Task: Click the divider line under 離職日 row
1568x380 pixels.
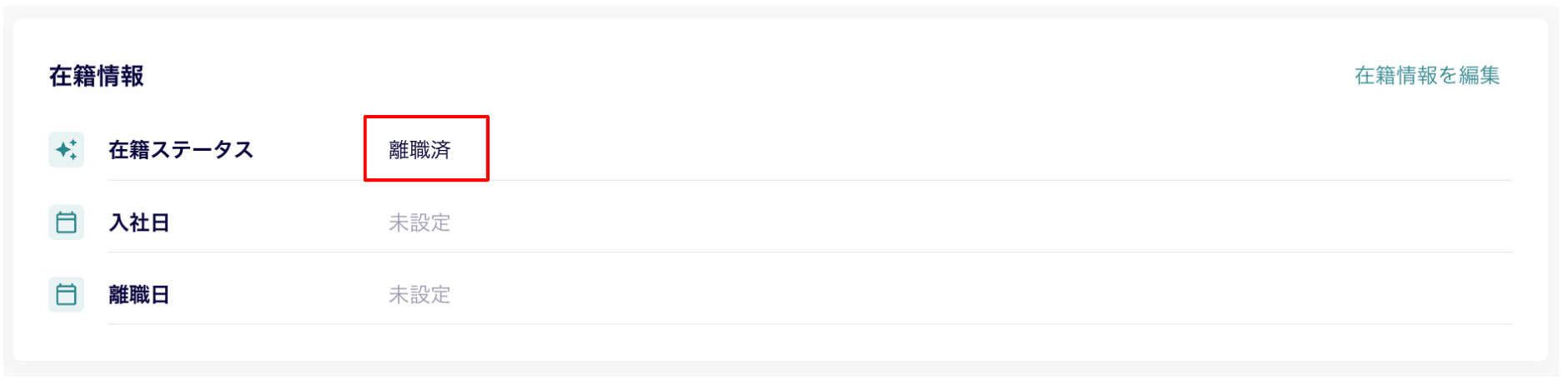Action: (810, 324)
